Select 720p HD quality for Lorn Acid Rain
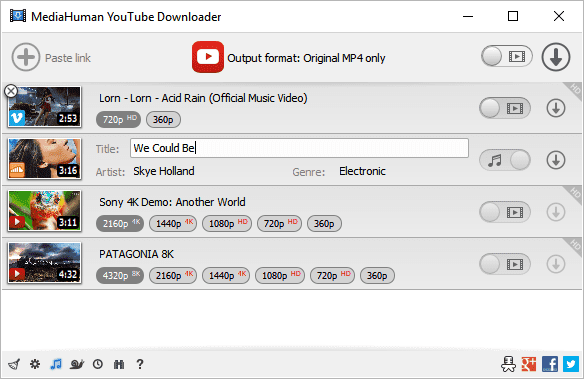The image size is (584, 379). [x=118, y=120]
